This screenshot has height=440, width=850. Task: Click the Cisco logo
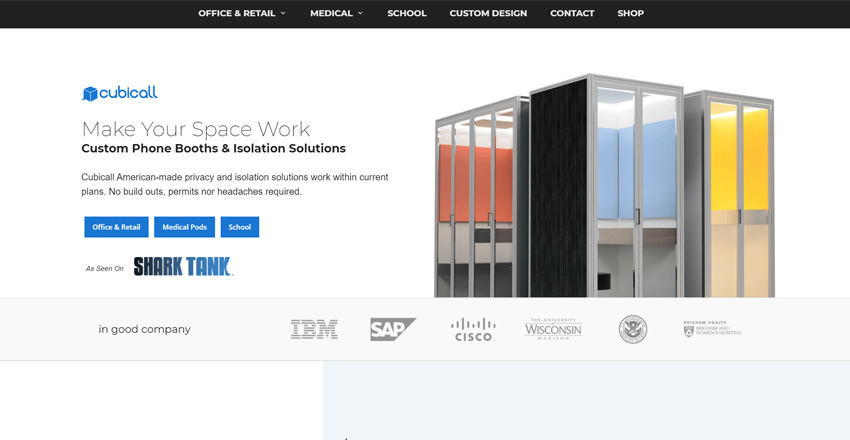tap(473, 329)
